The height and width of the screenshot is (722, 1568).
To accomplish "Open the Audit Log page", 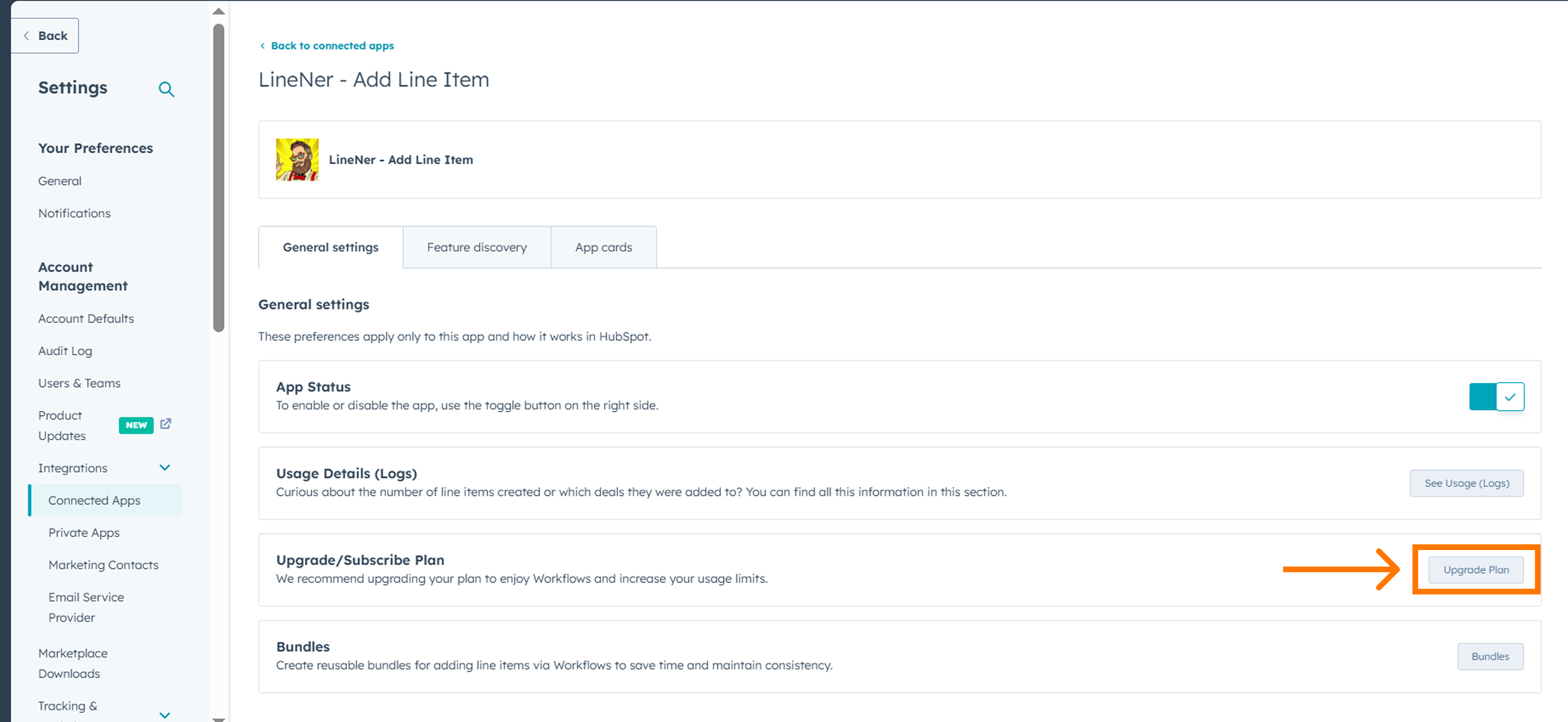I will pos(65,350).
